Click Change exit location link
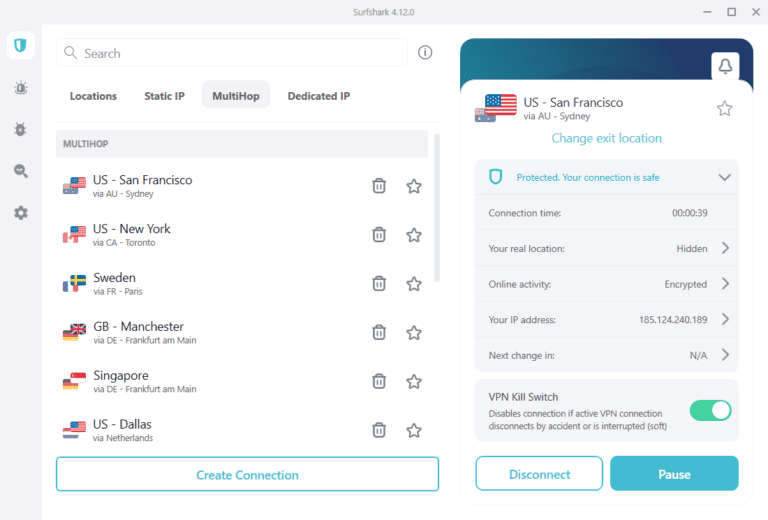 point(606,138)
